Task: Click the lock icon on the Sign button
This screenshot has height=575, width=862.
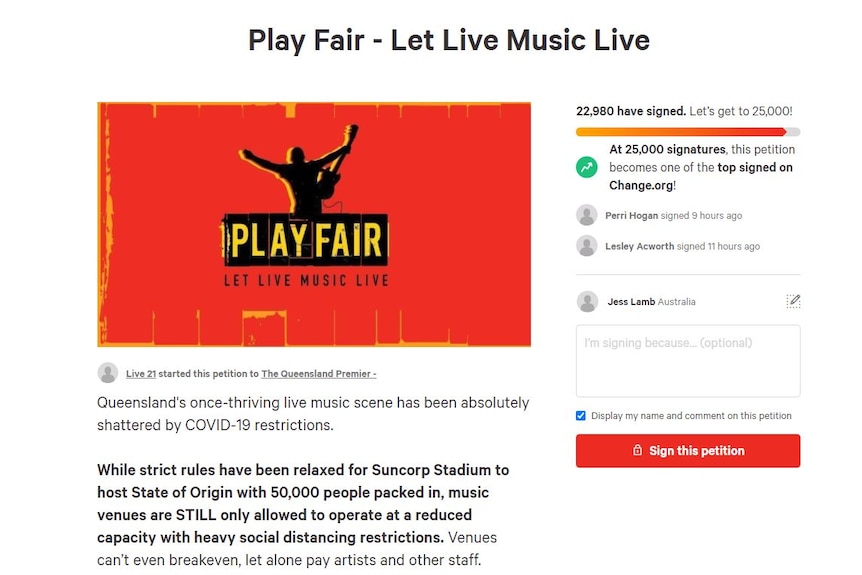Action: 637,450
